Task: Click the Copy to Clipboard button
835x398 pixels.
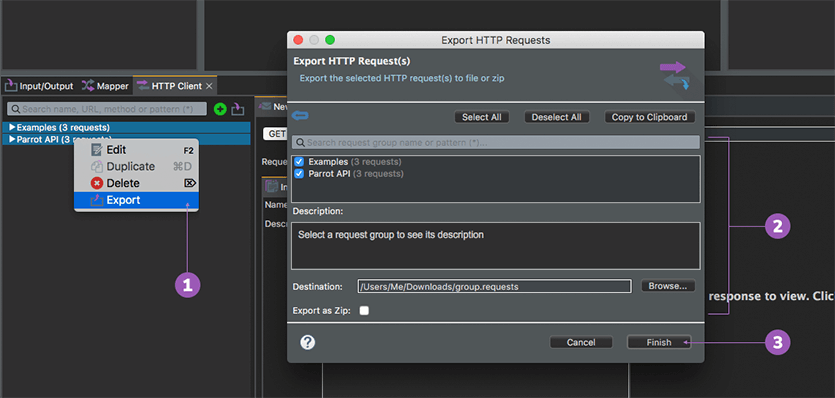Action: click(649, 117)
